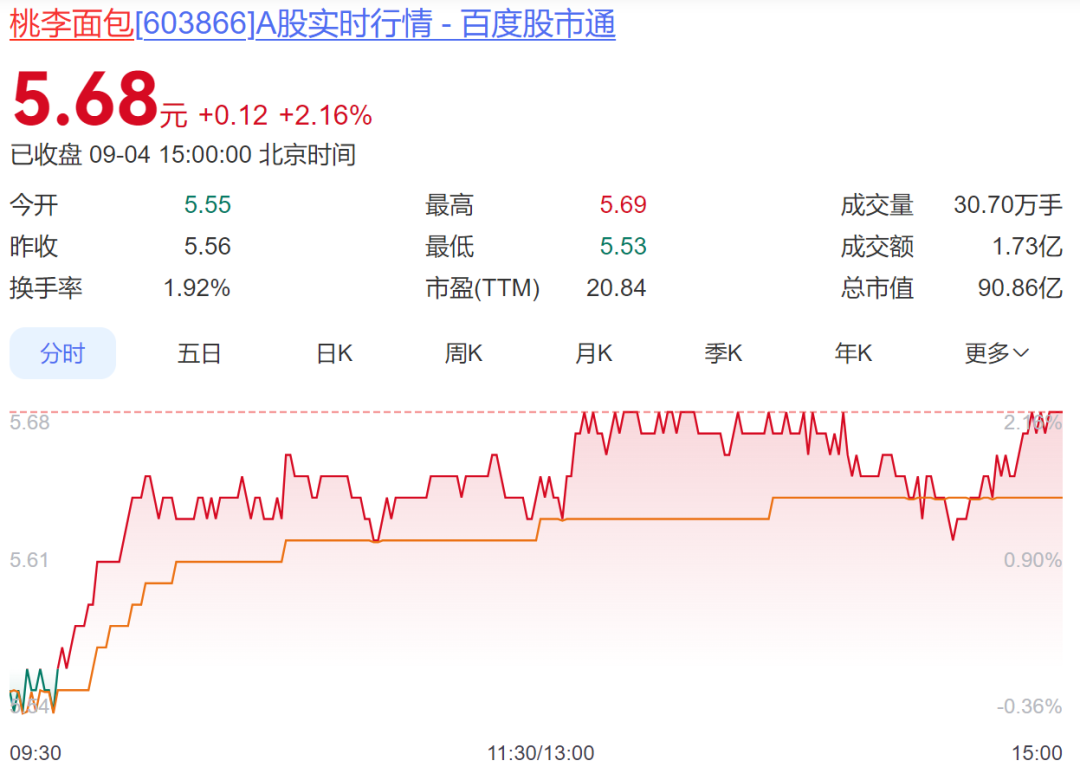The width and height of the screenshot is (1080, 780).
Task: Click the 5.61 price axis label
Action: pos(29,560)
